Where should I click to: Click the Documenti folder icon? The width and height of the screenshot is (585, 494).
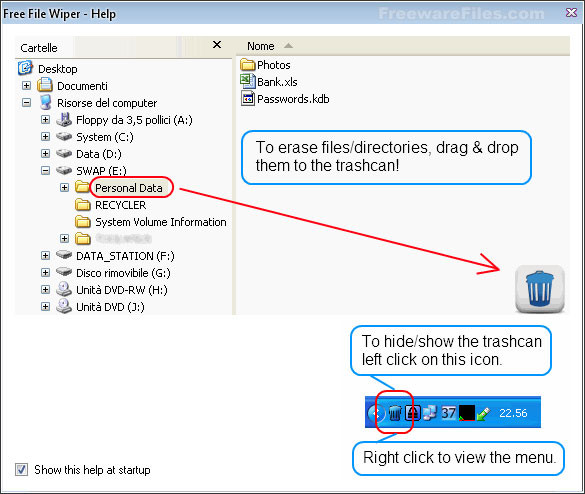(45, 85)
